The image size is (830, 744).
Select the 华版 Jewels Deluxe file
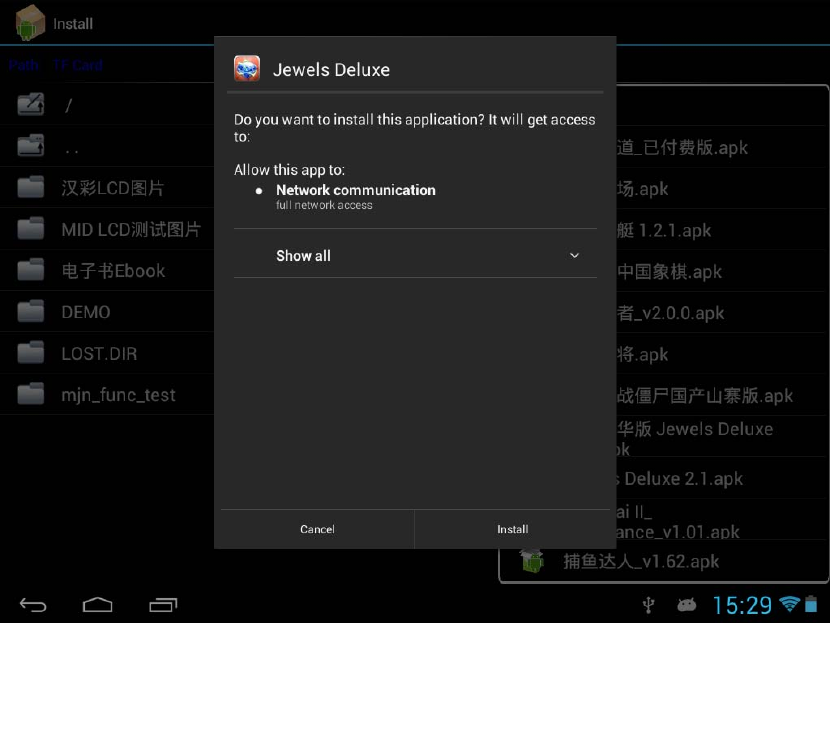[x=694, y=429]
